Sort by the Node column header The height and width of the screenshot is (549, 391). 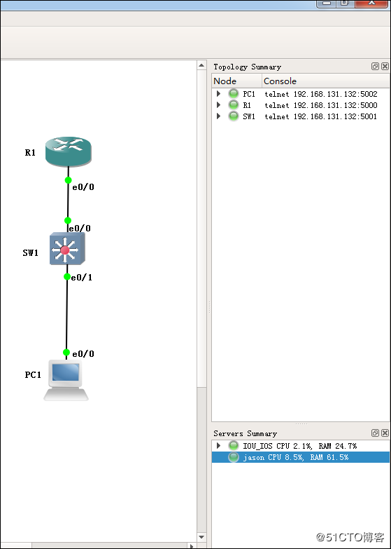click(x=237, y=81)
